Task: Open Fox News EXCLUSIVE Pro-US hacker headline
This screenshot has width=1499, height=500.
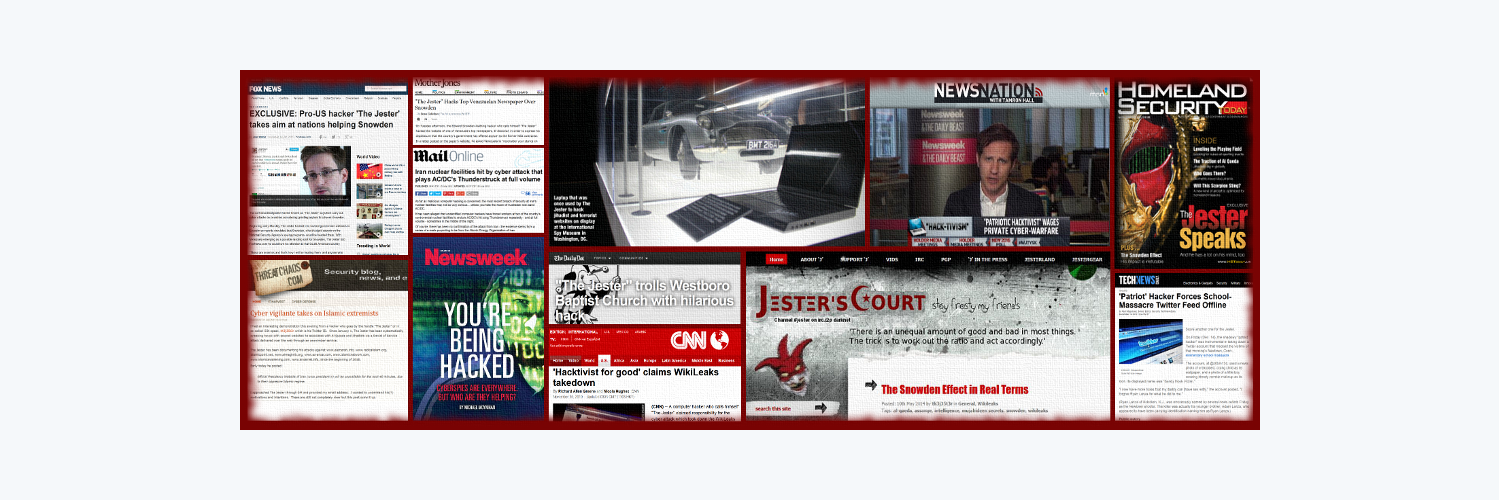Action: pos(326,120)
